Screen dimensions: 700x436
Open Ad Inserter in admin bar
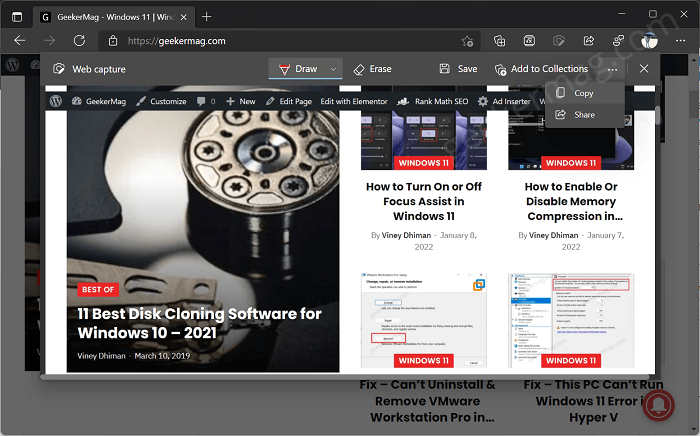[505, 101]
